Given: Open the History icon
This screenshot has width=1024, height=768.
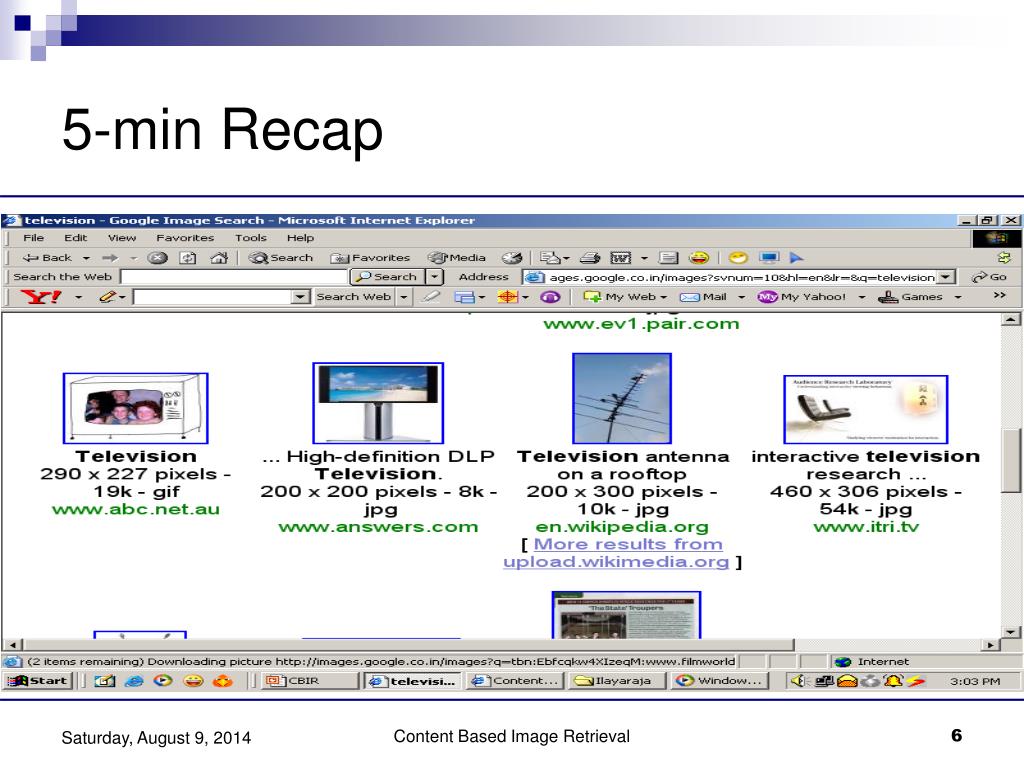Looking at the screenshot, I should click(511, 258).
